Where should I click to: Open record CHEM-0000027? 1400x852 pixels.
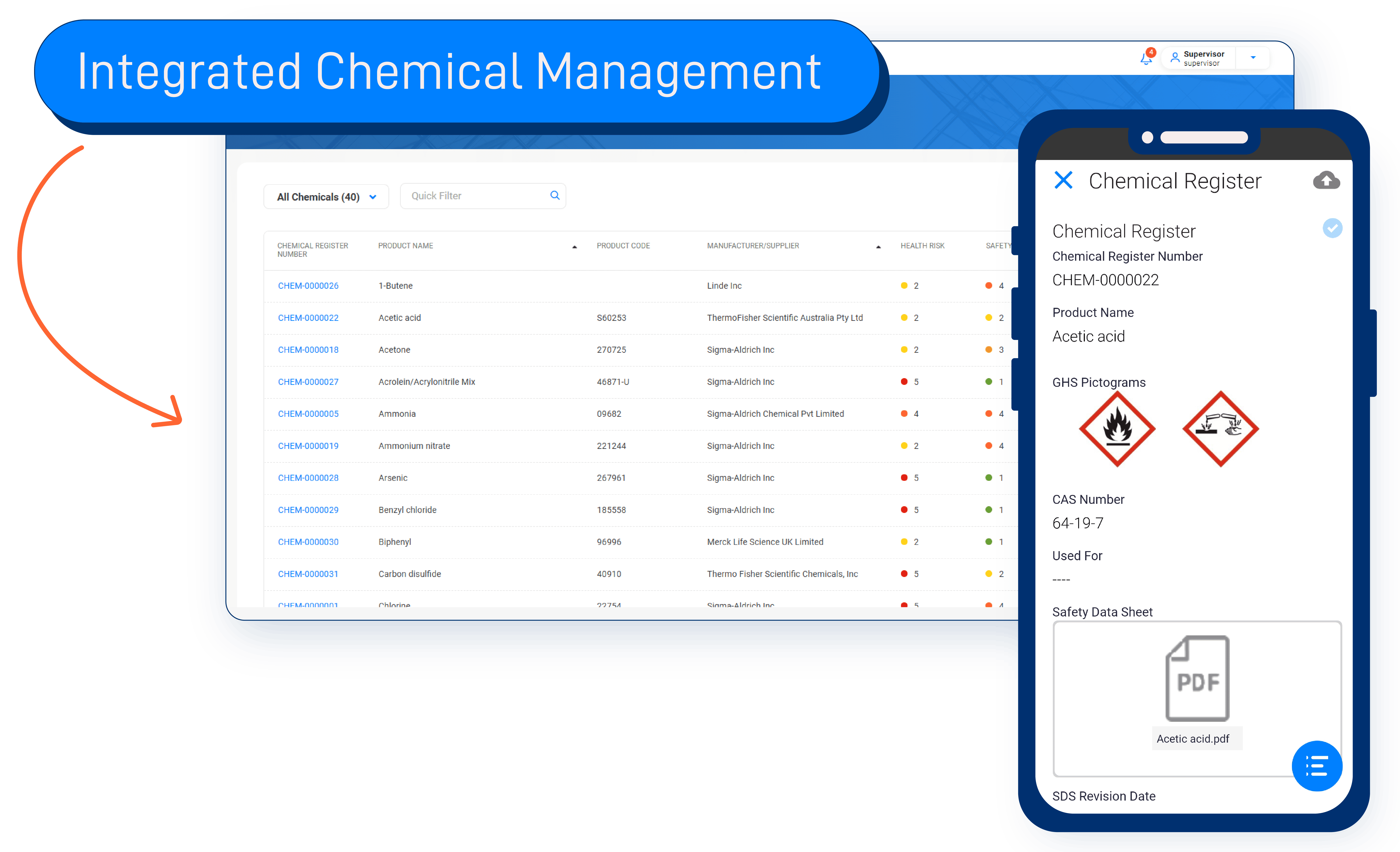click(308, 382)
